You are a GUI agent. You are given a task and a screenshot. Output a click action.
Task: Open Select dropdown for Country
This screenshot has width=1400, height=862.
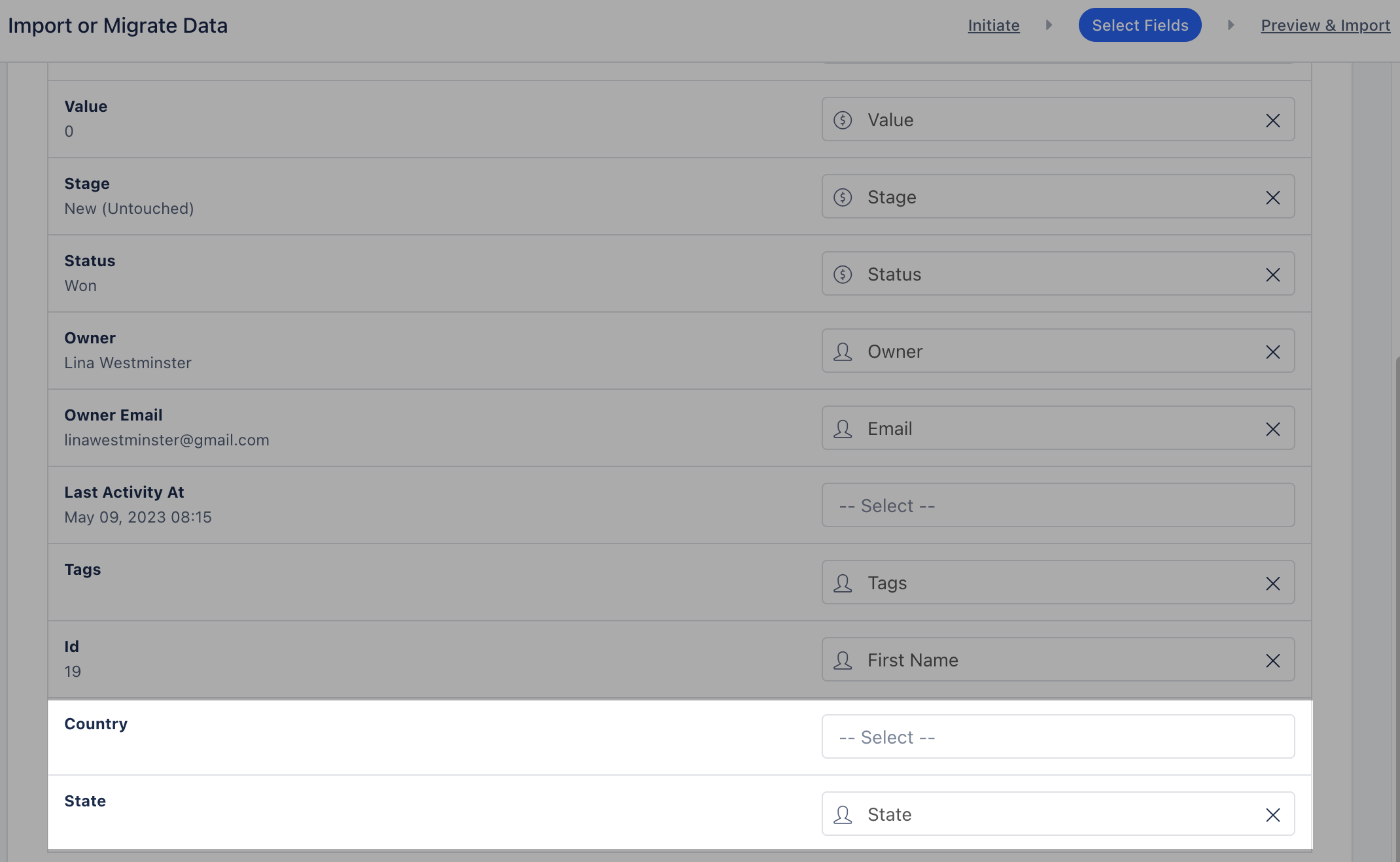pyautogui.click(x=1058, y=736)
